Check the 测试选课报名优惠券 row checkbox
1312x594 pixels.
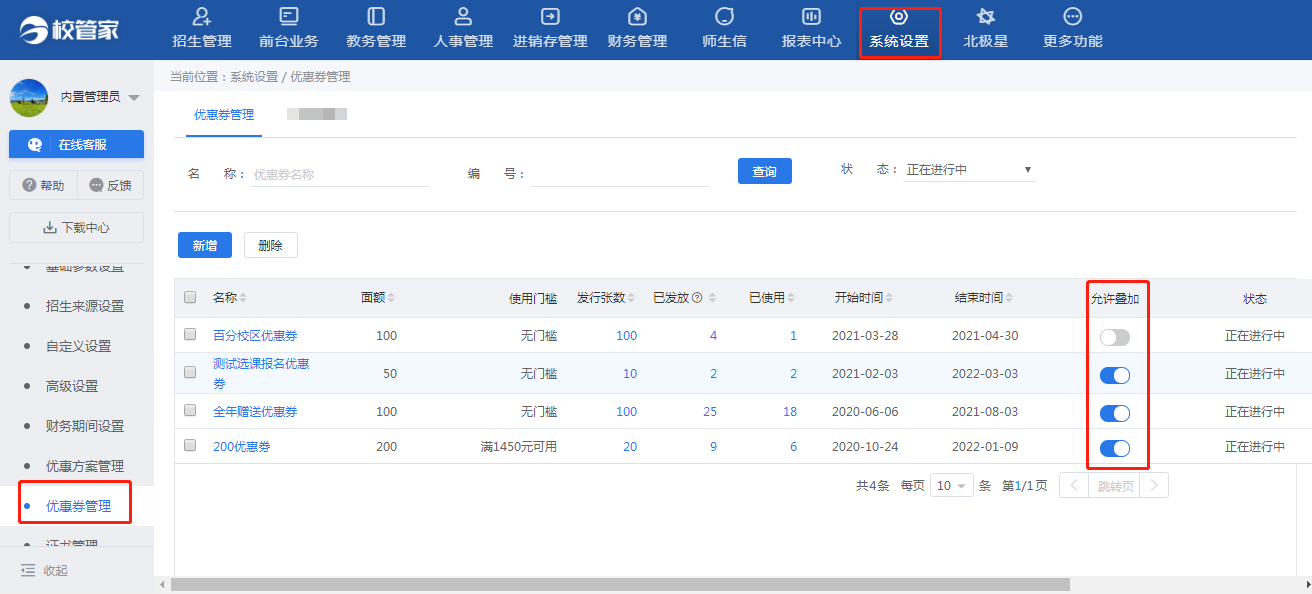tap(190, 372)
